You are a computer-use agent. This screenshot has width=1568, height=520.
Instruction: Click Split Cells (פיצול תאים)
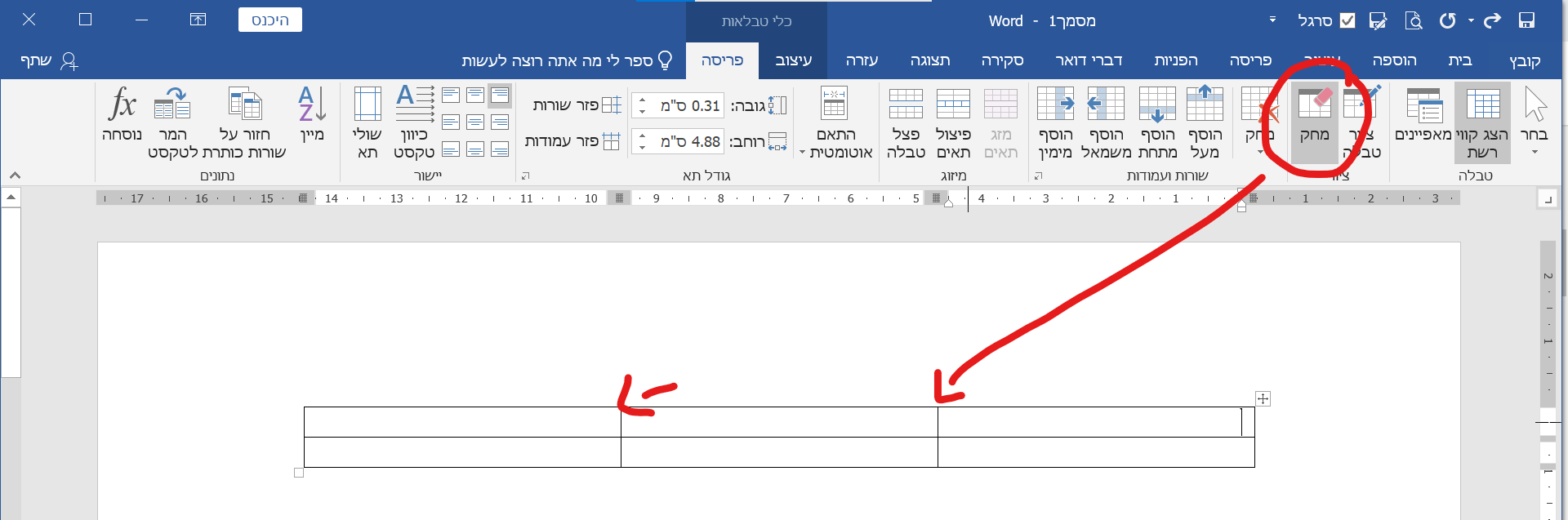pyautogui.click(x=953, y=122)
